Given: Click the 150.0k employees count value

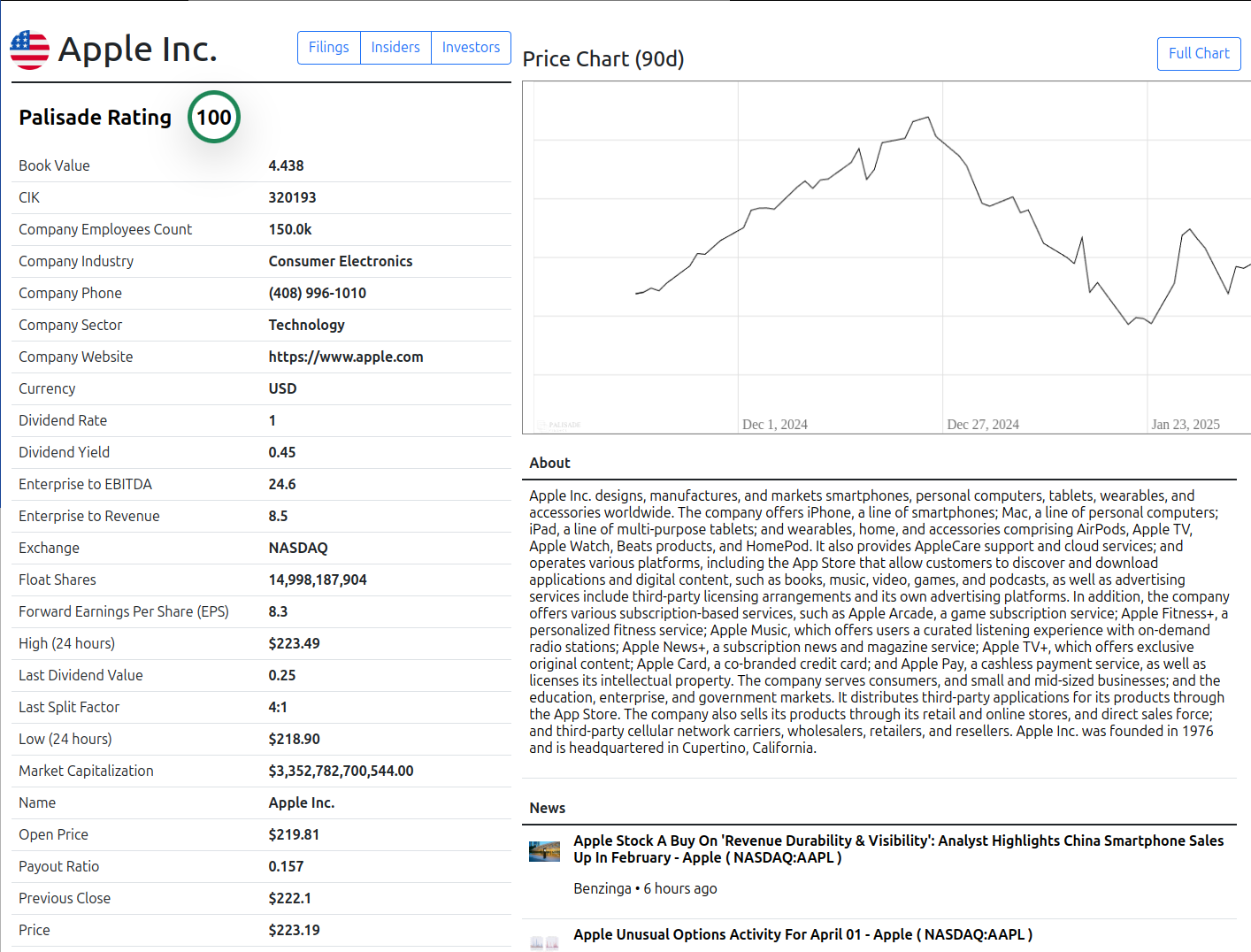Looking at the screenshot, I should pyautogui.click(x=290, y=229).
